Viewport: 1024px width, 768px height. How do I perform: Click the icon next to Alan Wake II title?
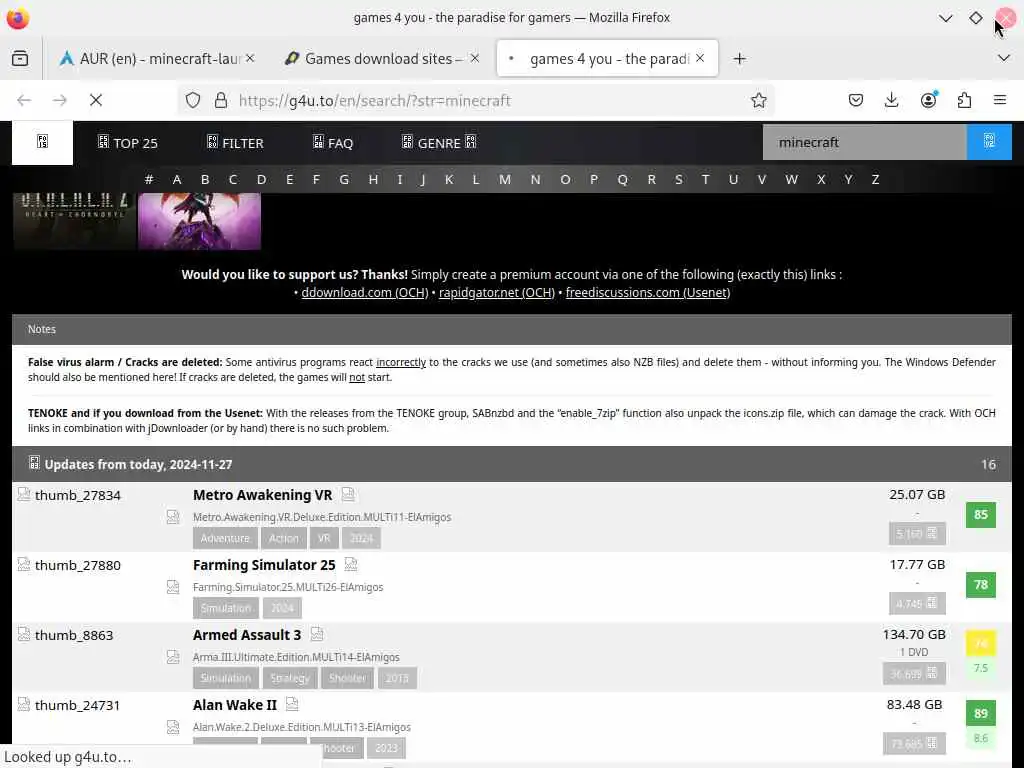point(292,704)
